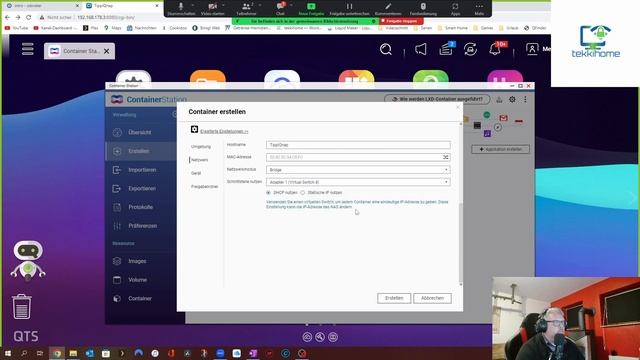Image resolution: width=640 pixels, height=360 pixels.
Task: Open Windows taskbar search
Action: 24,353
